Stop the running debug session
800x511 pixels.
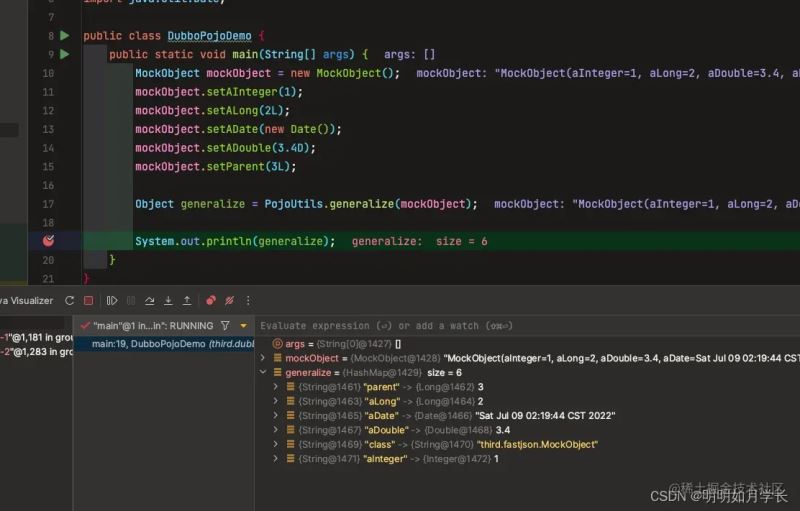click(88, 300)
